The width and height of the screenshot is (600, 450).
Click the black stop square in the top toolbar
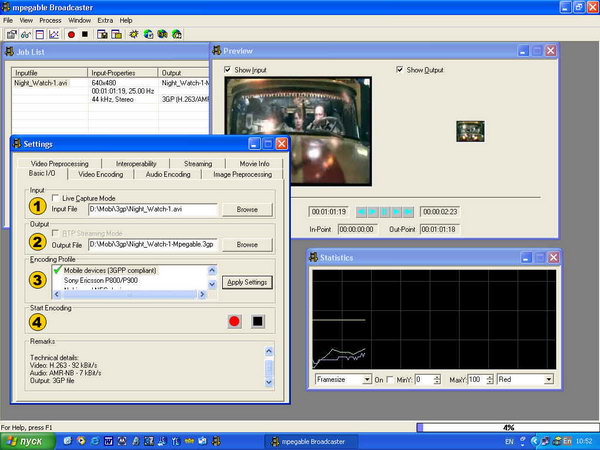coord(85,34)
